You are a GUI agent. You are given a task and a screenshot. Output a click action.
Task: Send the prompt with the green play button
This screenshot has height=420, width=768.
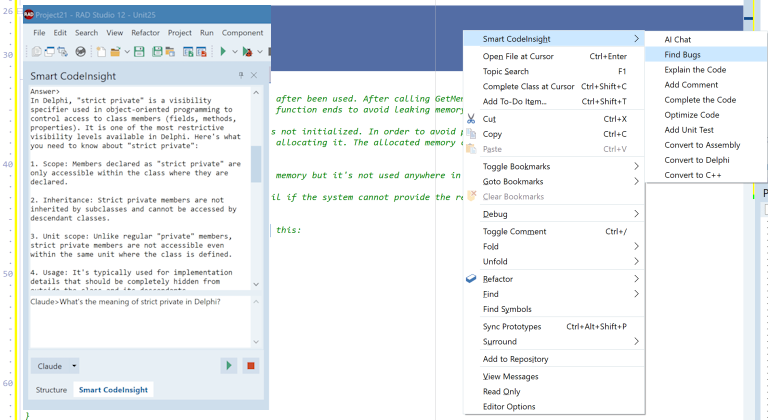(229, 366)
